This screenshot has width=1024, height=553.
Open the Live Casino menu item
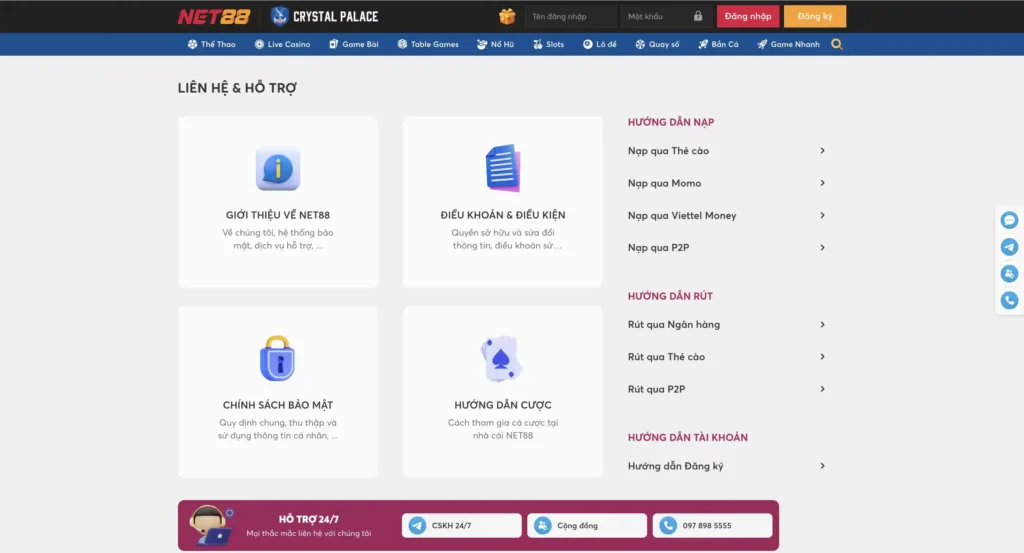(x=282, y=44)
